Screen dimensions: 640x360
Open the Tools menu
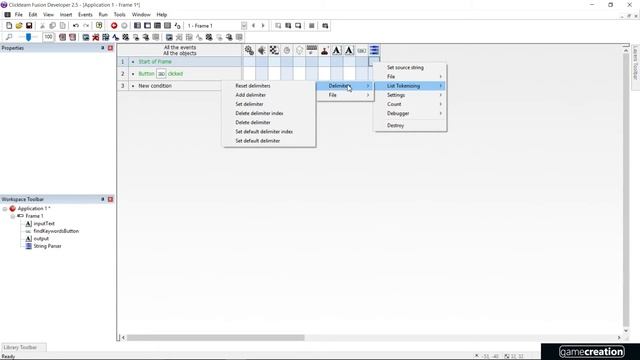click(x=119, y=14)
